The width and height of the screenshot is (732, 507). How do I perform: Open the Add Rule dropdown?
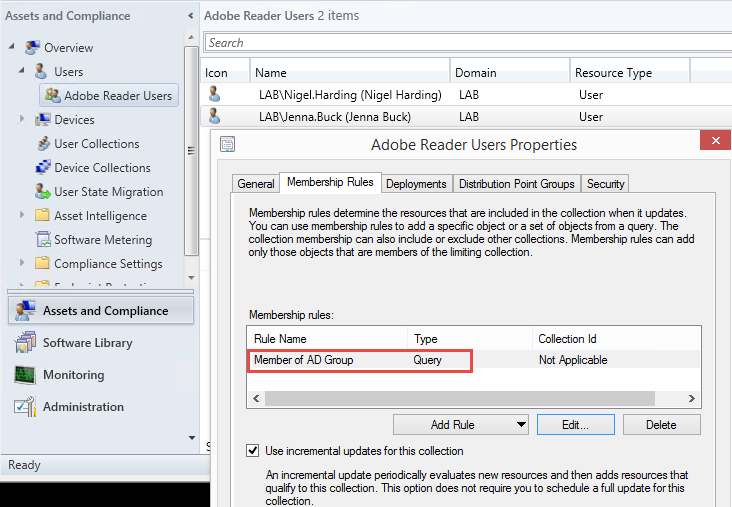click(521, 424)
